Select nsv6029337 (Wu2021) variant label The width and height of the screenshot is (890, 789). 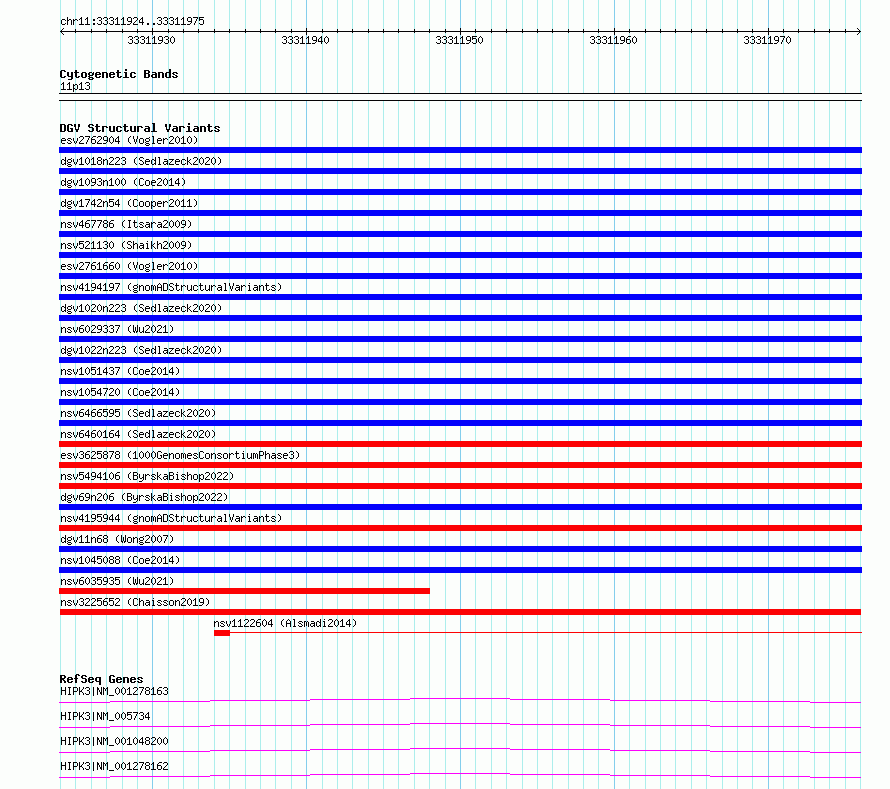point(117,329)
